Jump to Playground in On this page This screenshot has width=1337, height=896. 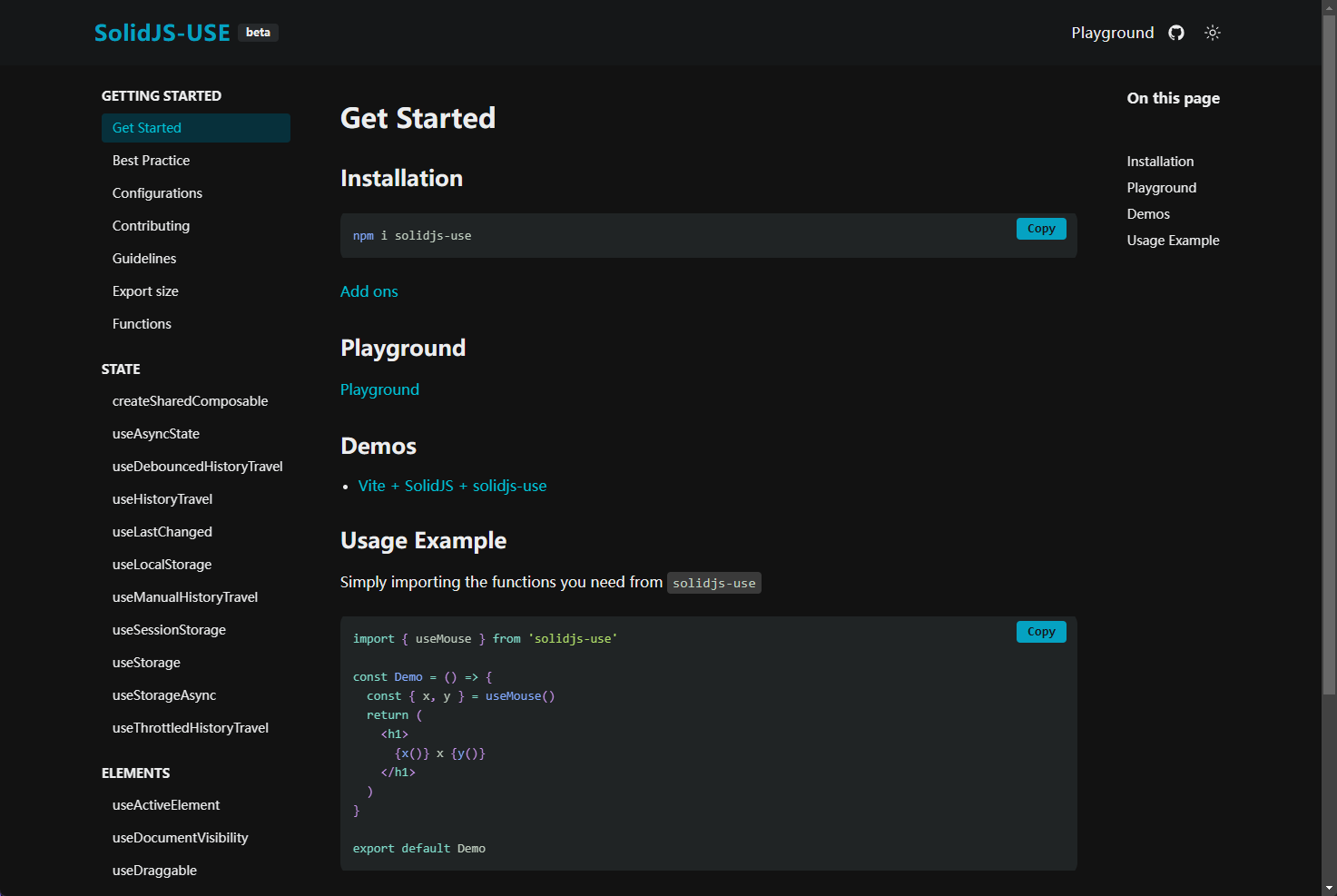(1162, 188)
